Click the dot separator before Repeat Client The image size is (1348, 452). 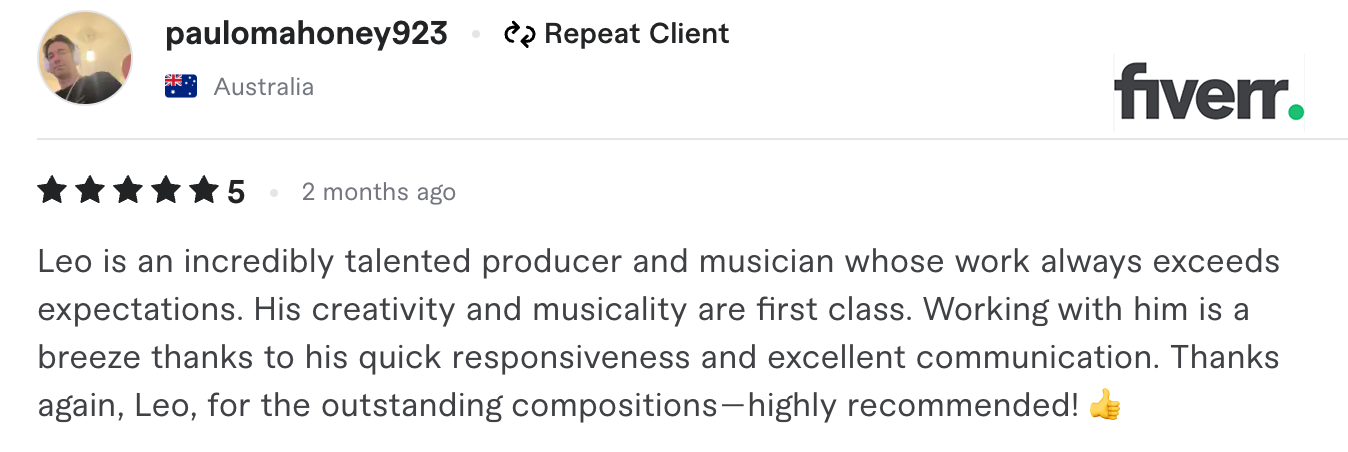476,35
